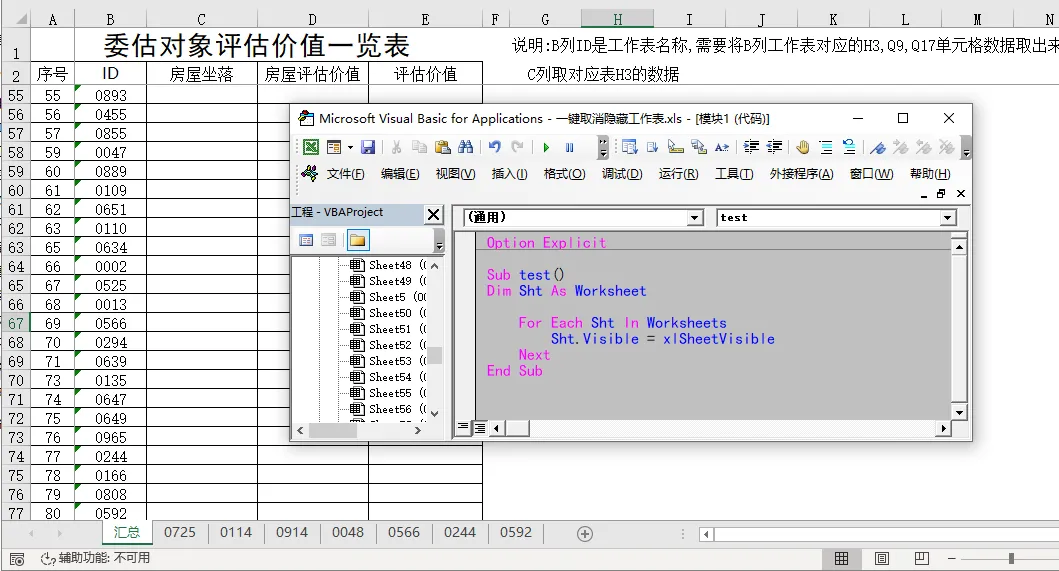
Task: Click List Properties/Methods icon
Action: pos(629,147)
